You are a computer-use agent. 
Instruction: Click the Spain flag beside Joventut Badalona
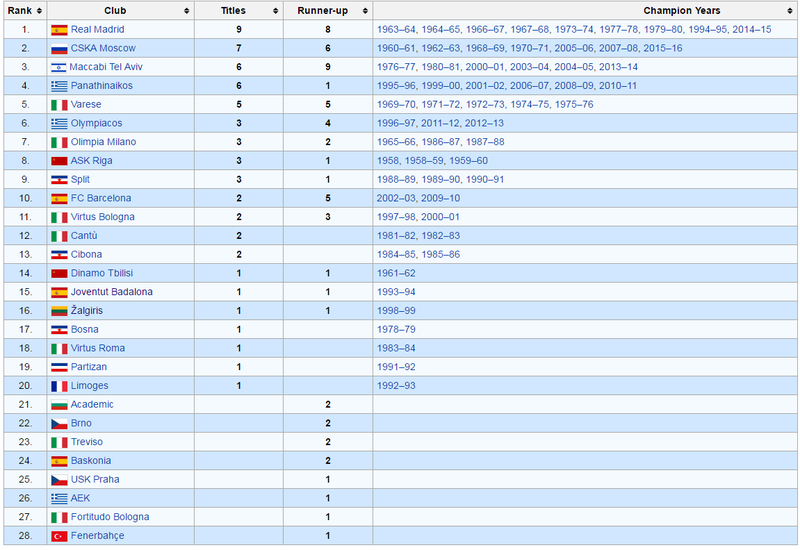point(59,293)
